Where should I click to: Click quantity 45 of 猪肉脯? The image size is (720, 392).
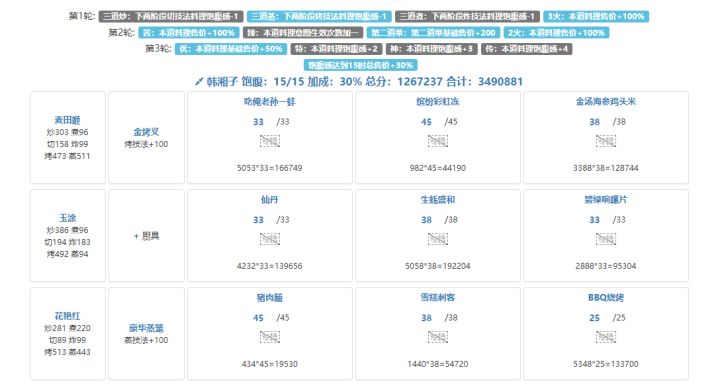click(x=259, y=318)
